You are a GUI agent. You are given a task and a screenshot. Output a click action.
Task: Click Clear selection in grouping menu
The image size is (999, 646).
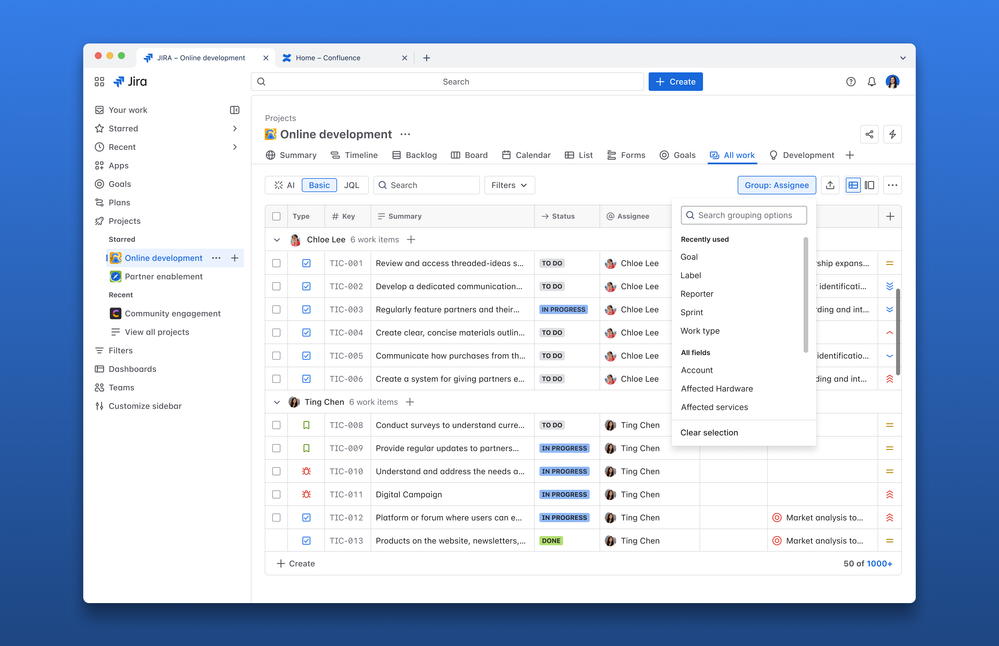pos(709,433)
